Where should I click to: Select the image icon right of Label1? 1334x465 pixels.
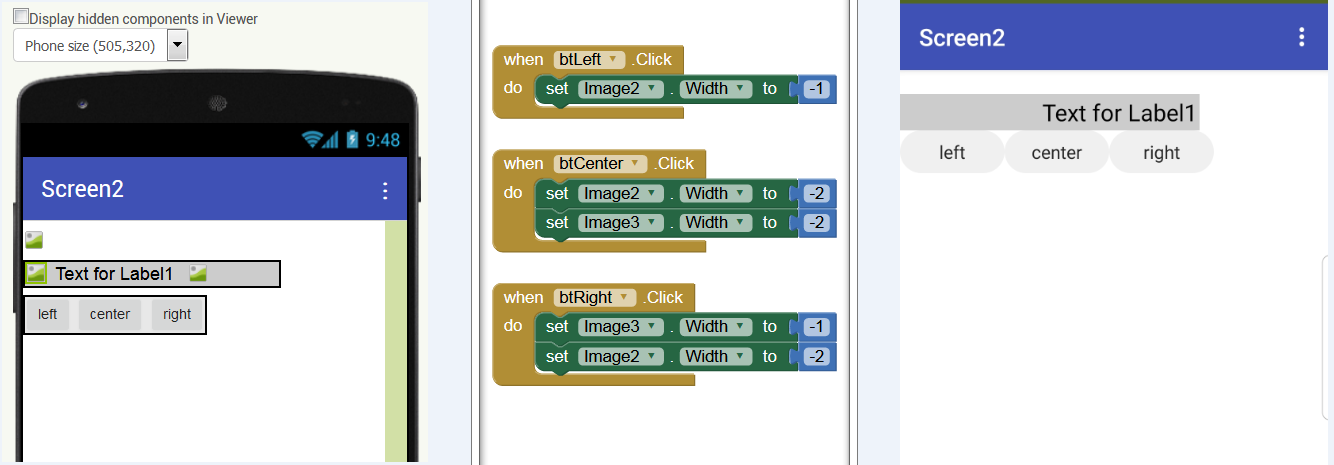coord(198,273)
